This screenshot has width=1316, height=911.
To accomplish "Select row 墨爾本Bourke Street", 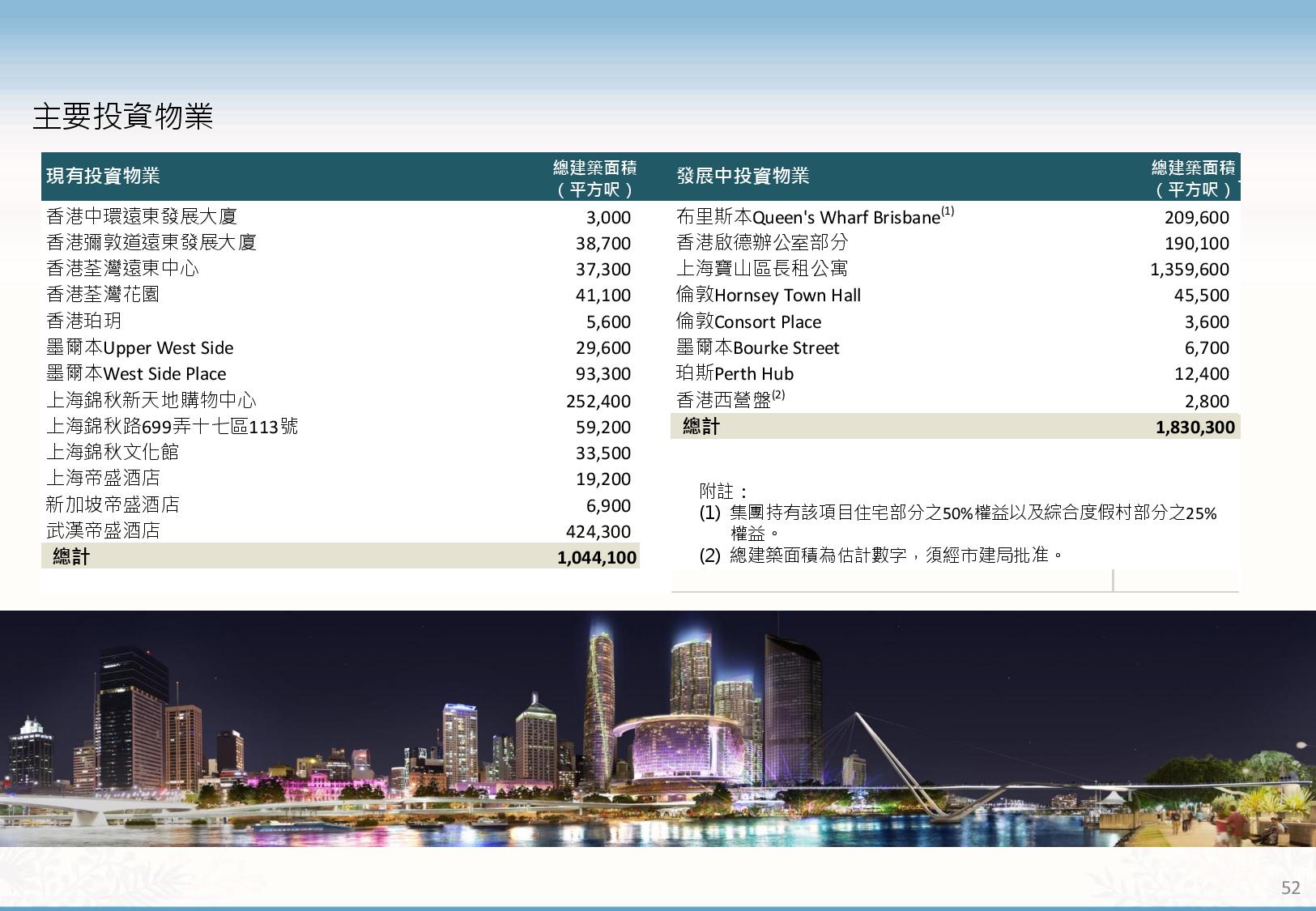I will [x=956, y=347].
